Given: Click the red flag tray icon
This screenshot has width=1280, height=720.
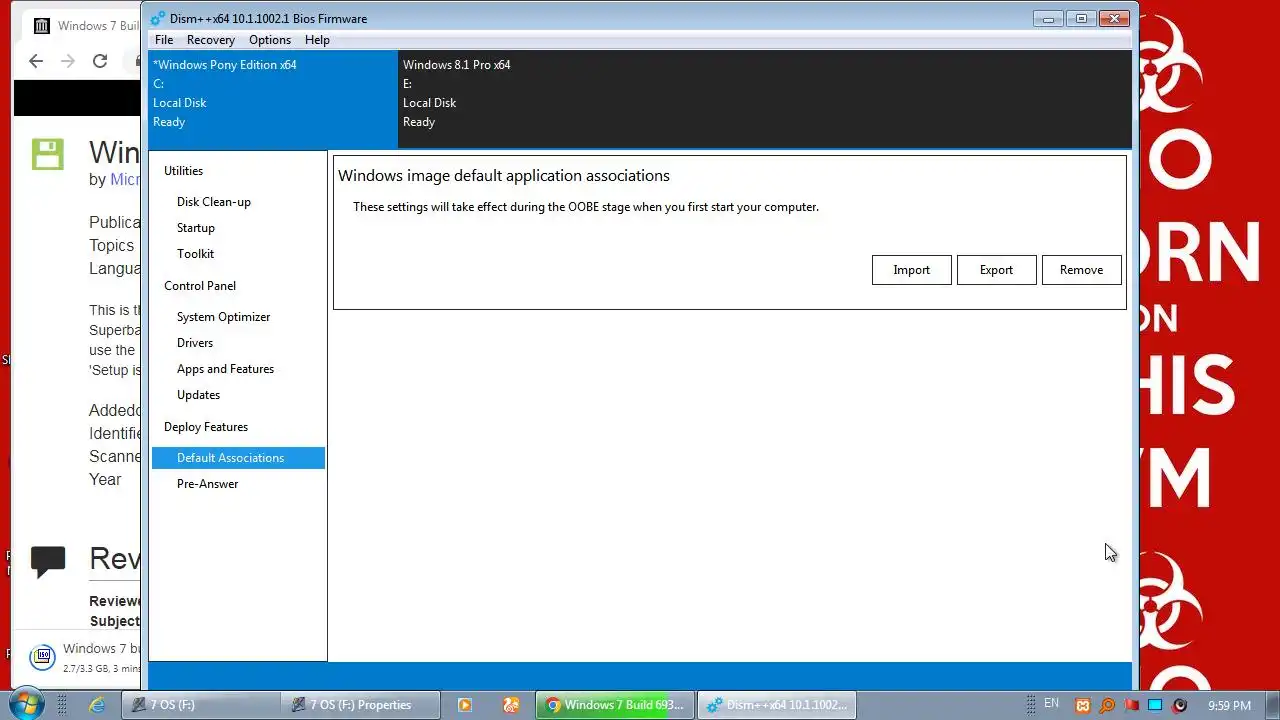Looking at the screenshot, I should coord(1131,705).
